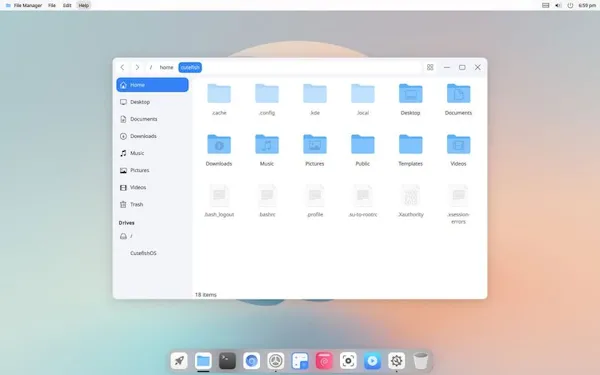
Task: Open Settings gear from the dock
Action: click(x=396, y=360)
